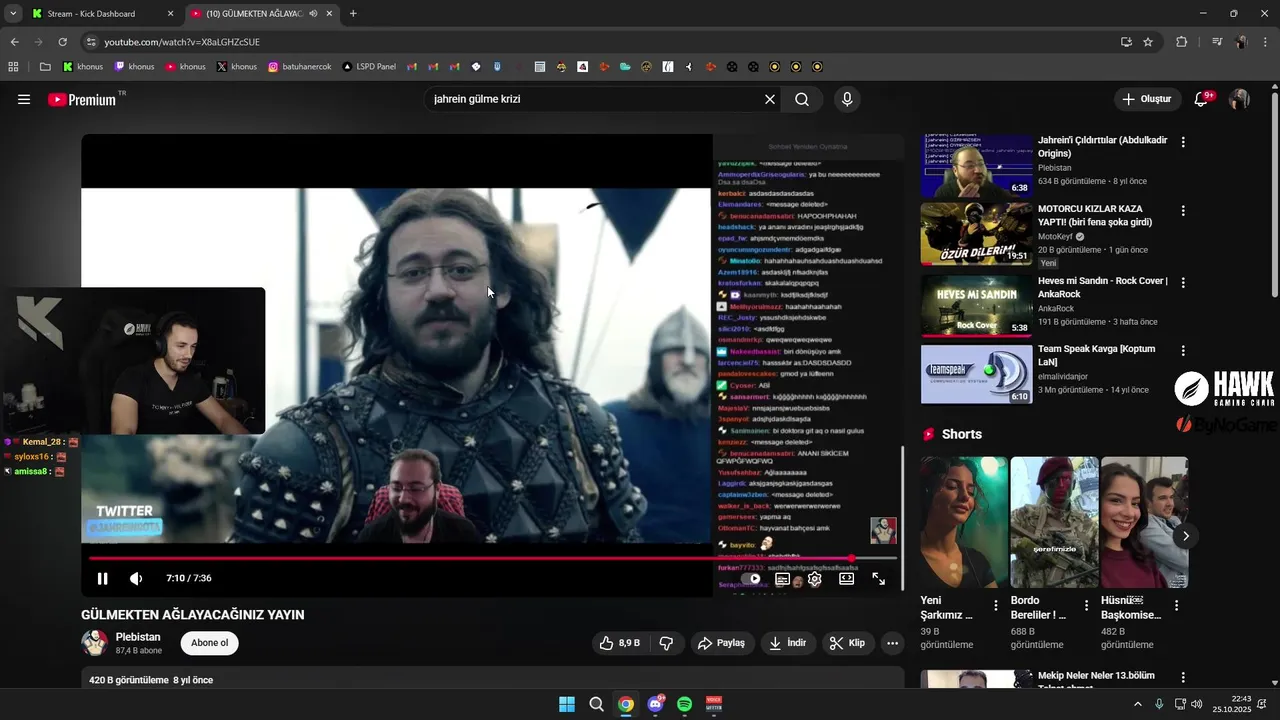Open options for Hüsnü Başkomiser short
The width and height of the screenshot is (1280, 720).
point(1176,605)
